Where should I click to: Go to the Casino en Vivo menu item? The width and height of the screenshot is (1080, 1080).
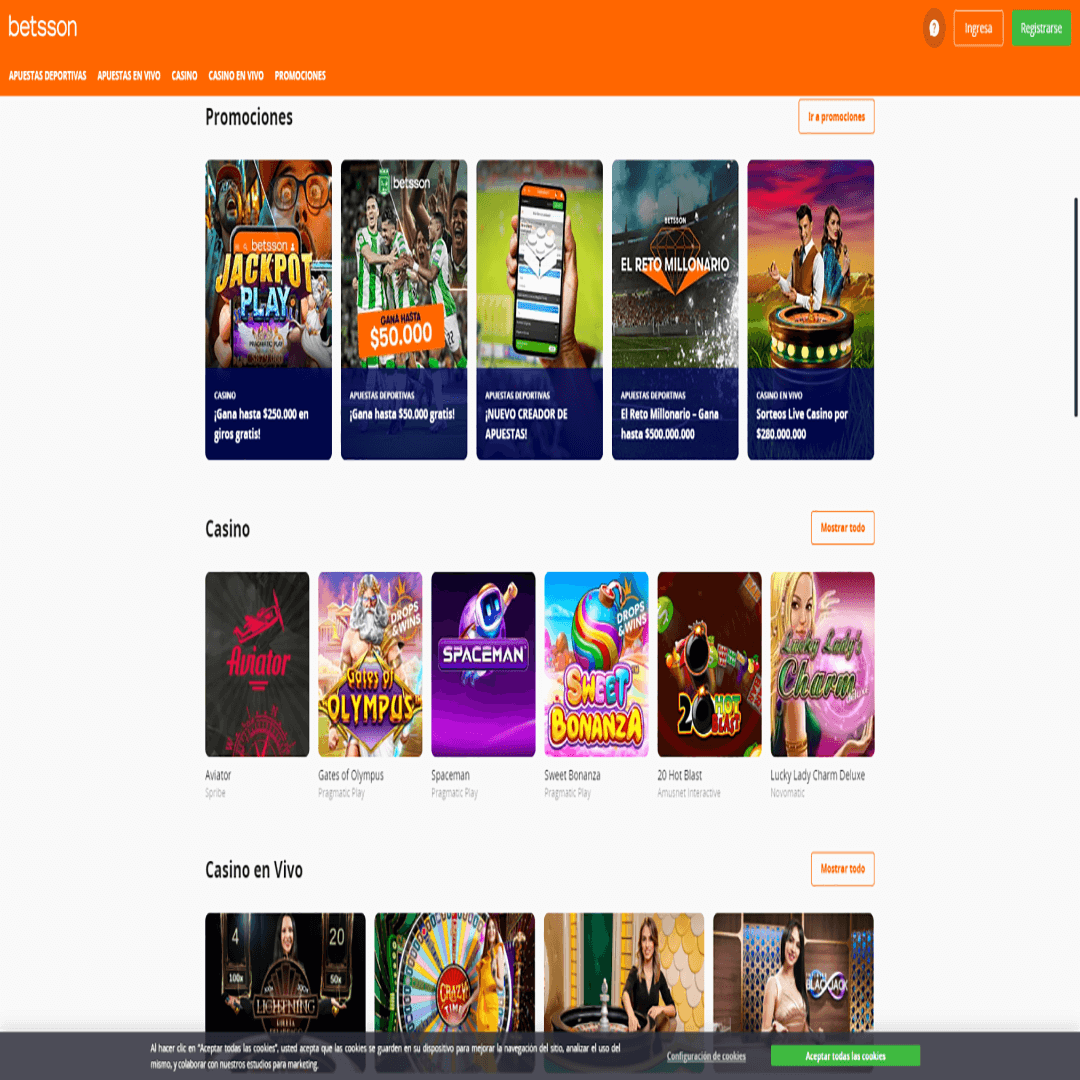236,76
